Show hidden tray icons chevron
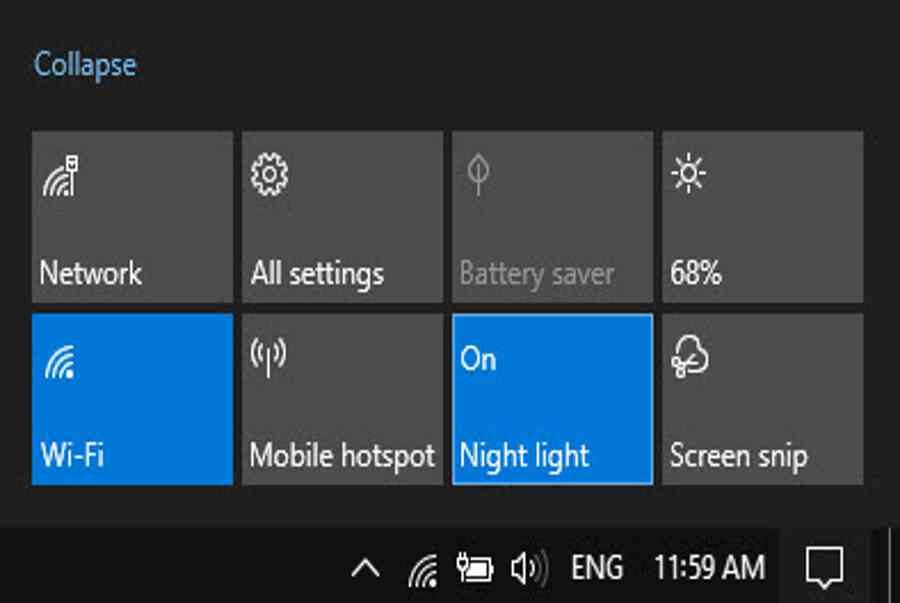900x603 pixels. [x=365, y=569]
